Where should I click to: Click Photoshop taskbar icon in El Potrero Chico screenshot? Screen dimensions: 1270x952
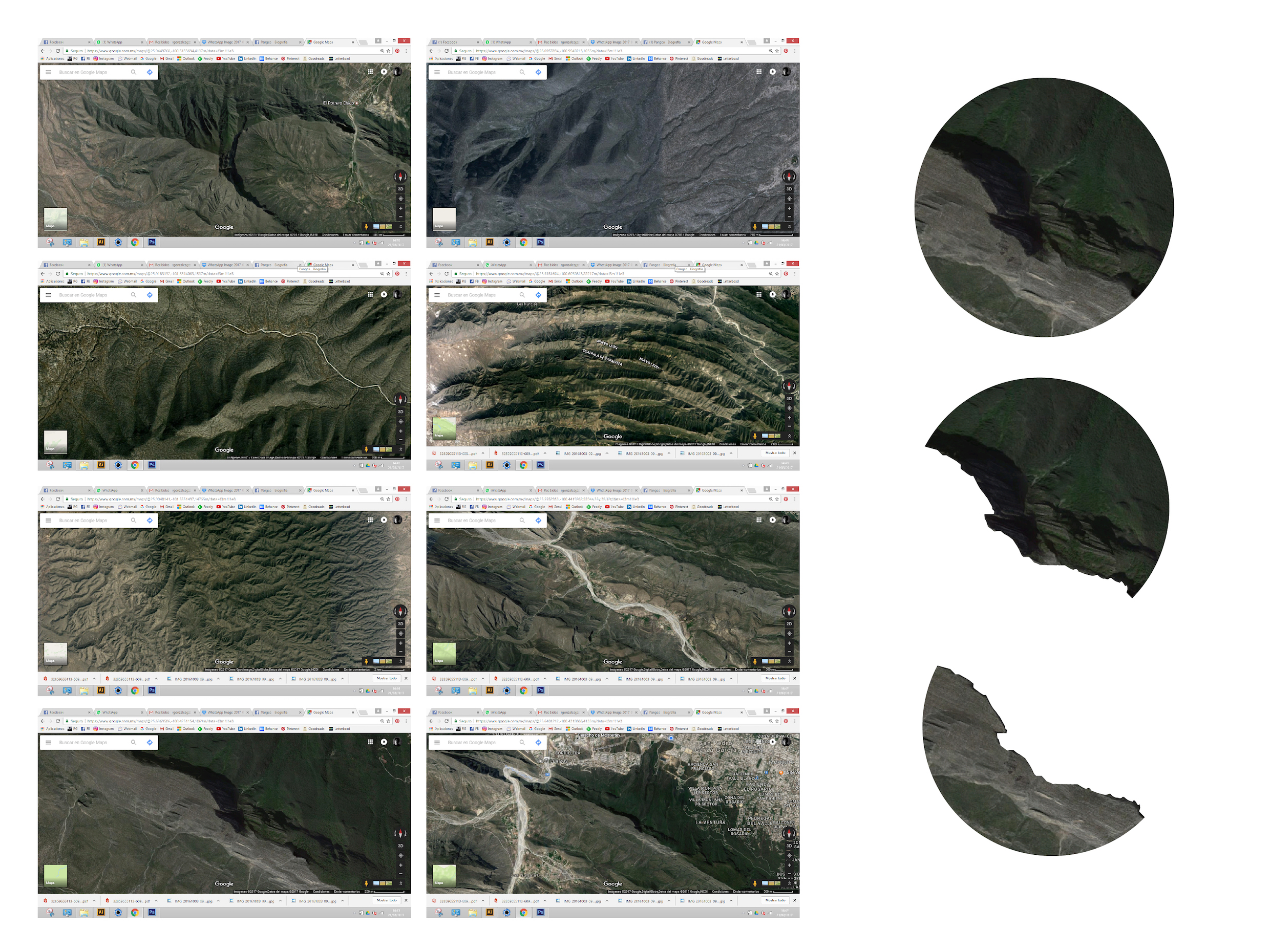pos(152,242)
